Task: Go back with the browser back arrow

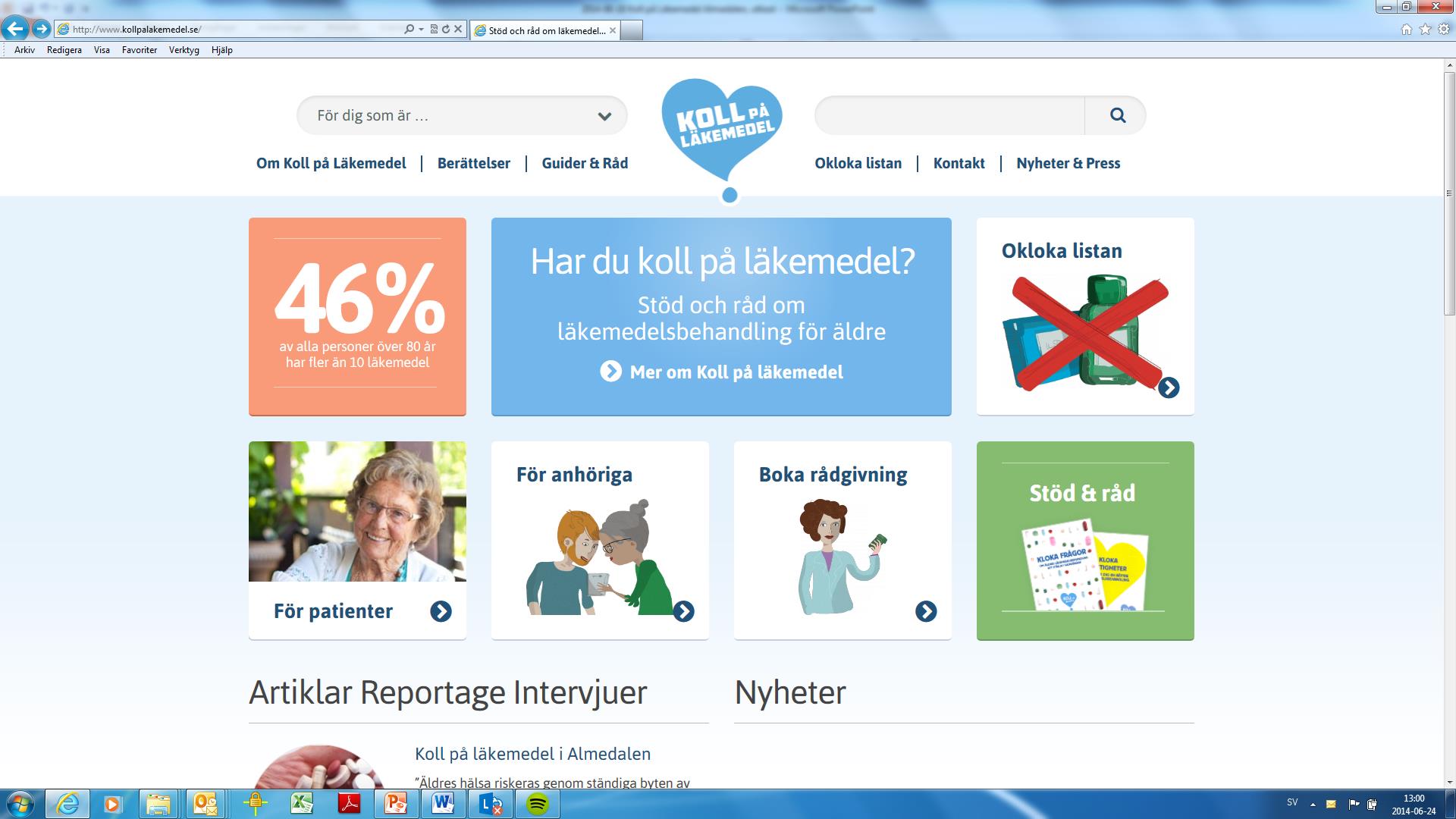Action: coord(15,30)
